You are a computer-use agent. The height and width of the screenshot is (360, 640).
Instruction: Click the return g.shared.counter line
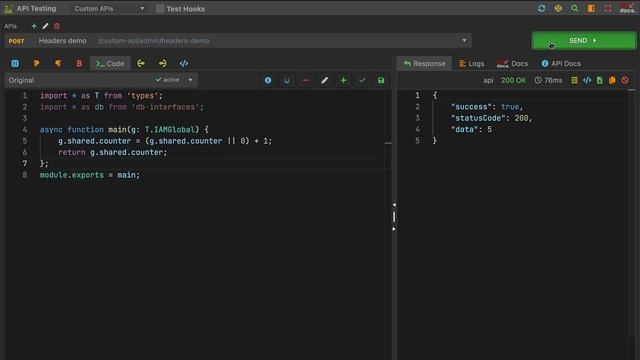tap(113, 152)
